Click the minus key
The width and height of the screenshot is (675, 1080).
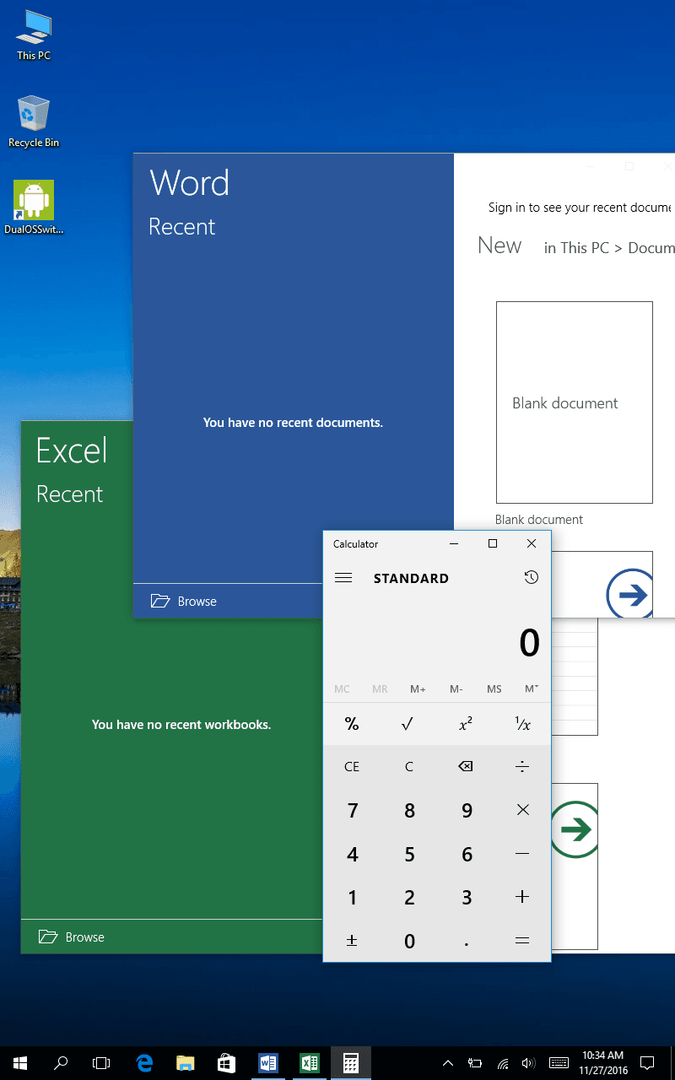(523, 854)
